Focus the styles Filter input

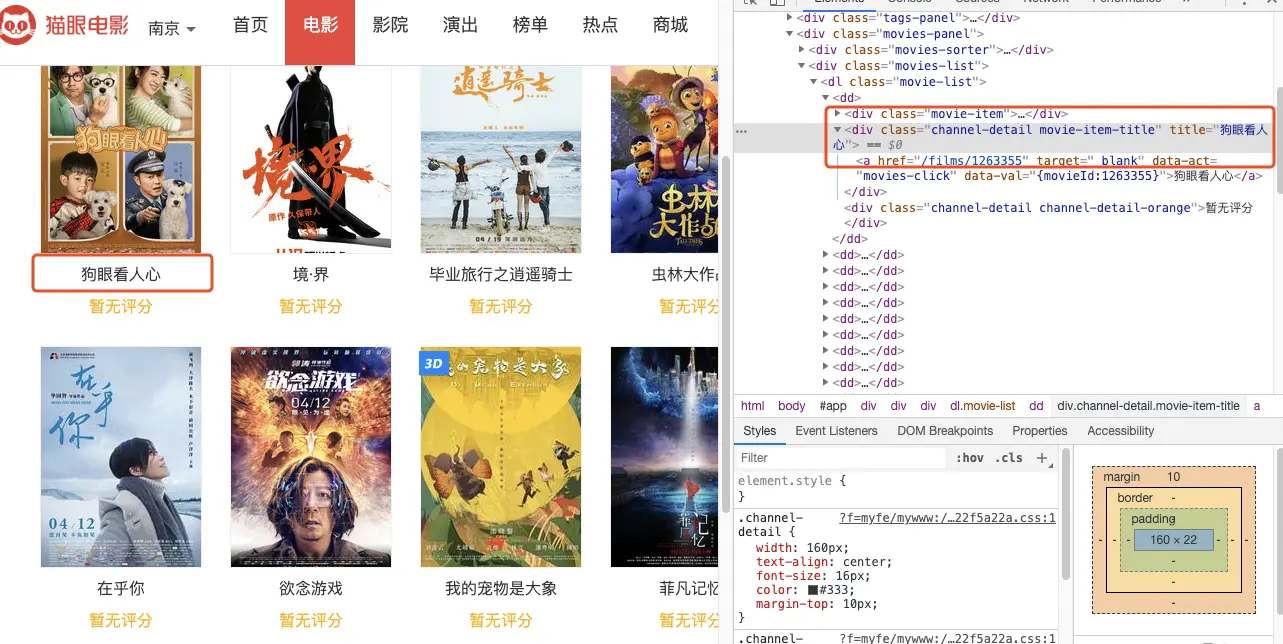840,458
